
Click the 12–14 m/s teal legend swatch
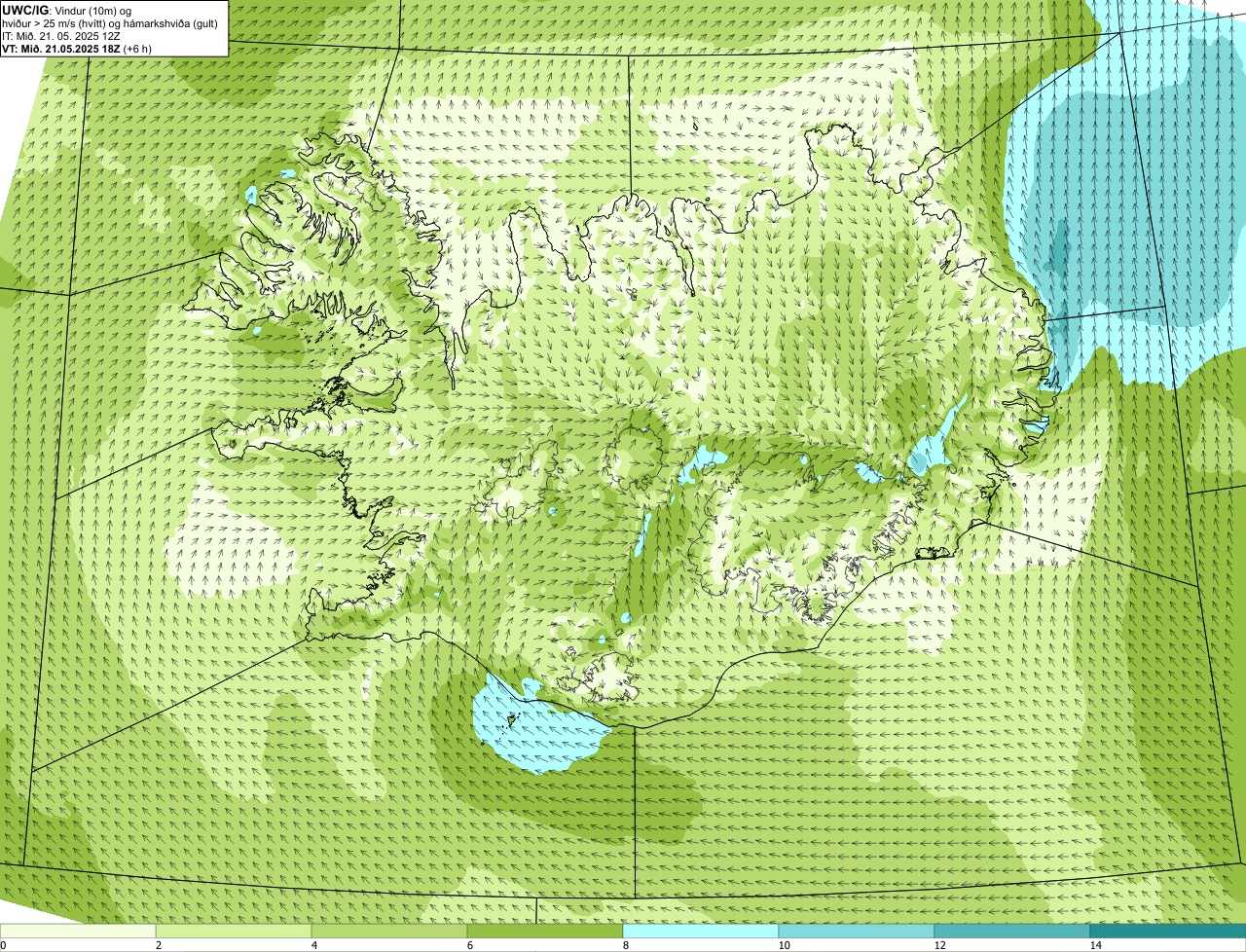(1012, 931)
